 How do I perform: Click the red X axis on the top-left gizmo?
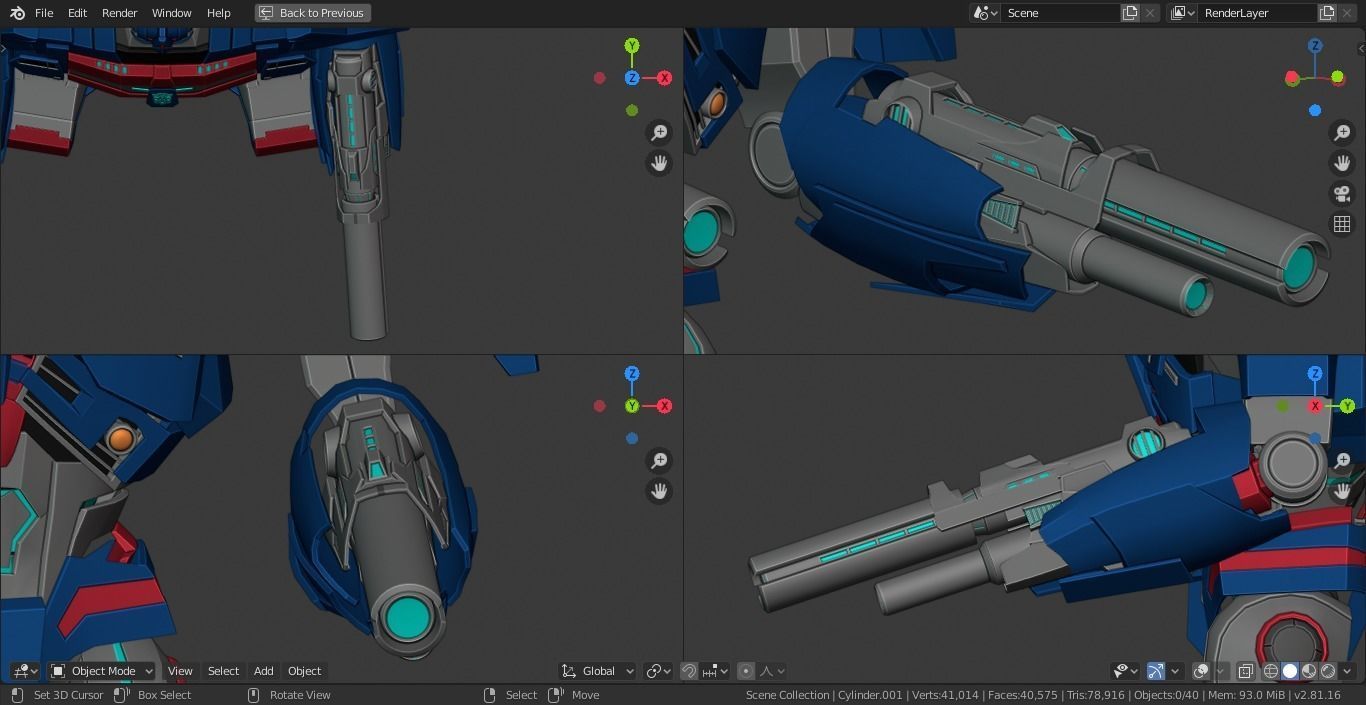tap(664, 78)
